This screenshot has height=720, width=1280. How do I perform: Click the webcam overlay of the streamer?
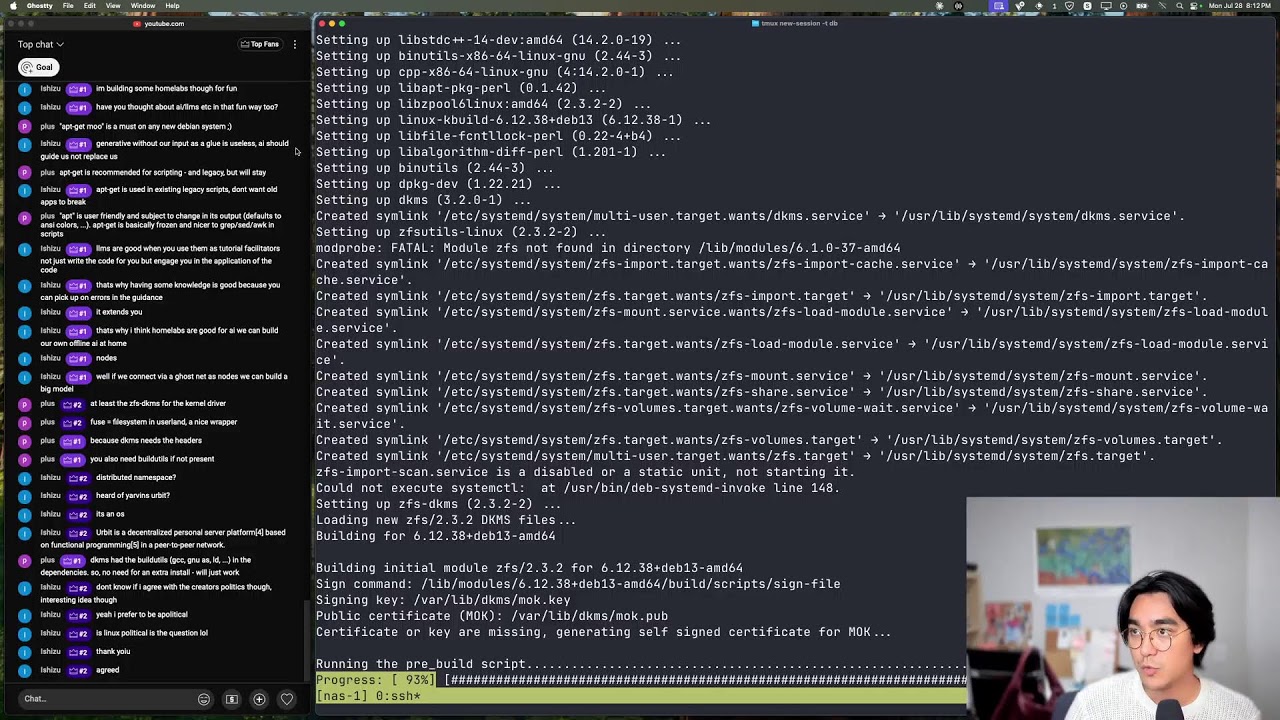(x=1123, y=609)
